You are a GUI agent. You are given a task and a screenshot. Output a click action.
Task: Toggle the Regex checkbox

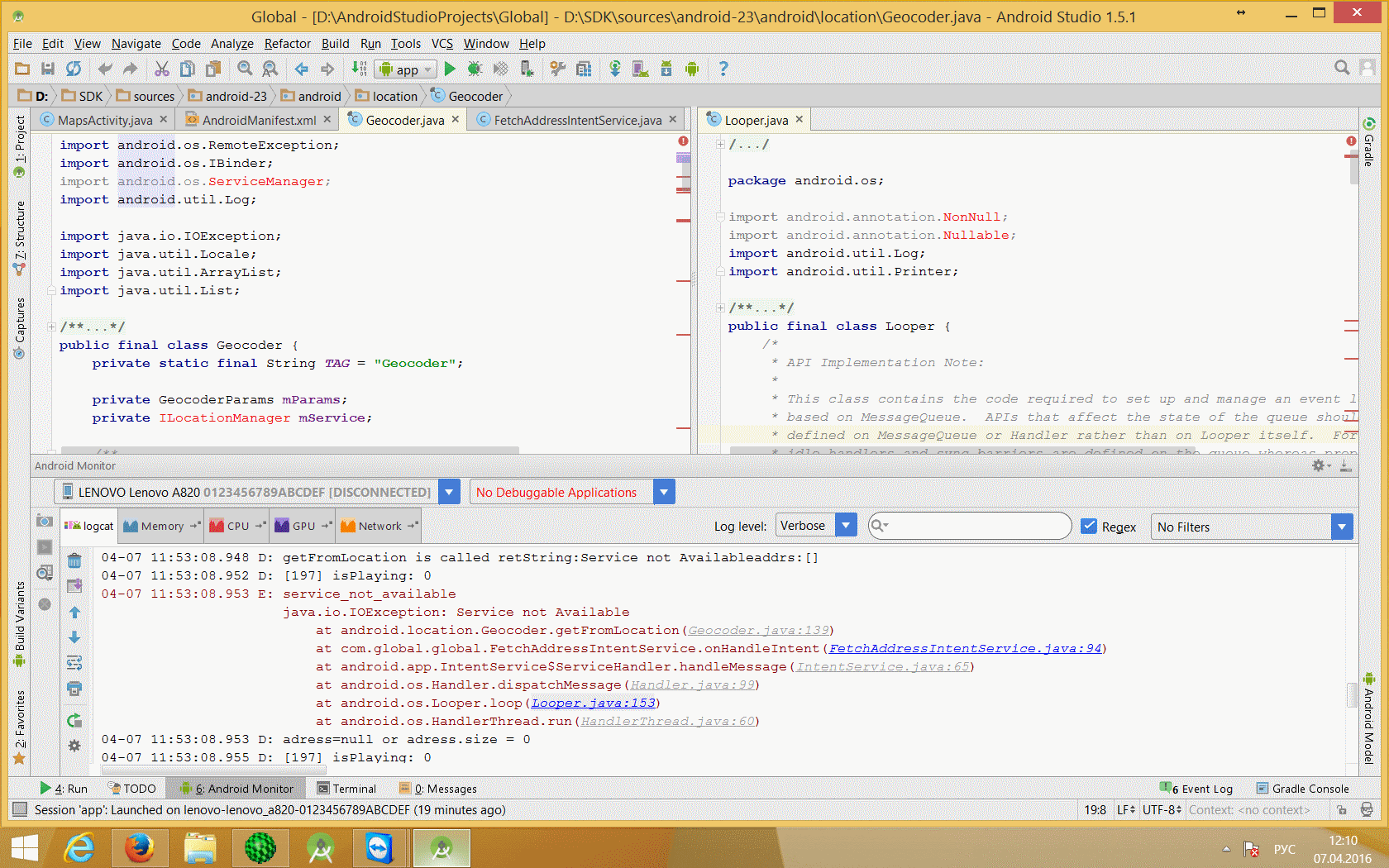[x=1090, y=527]
